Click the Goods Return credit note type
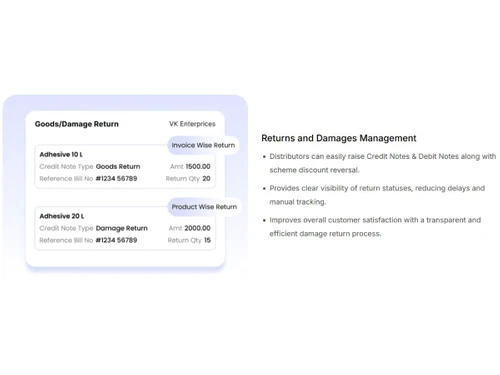 click(118, 166)
